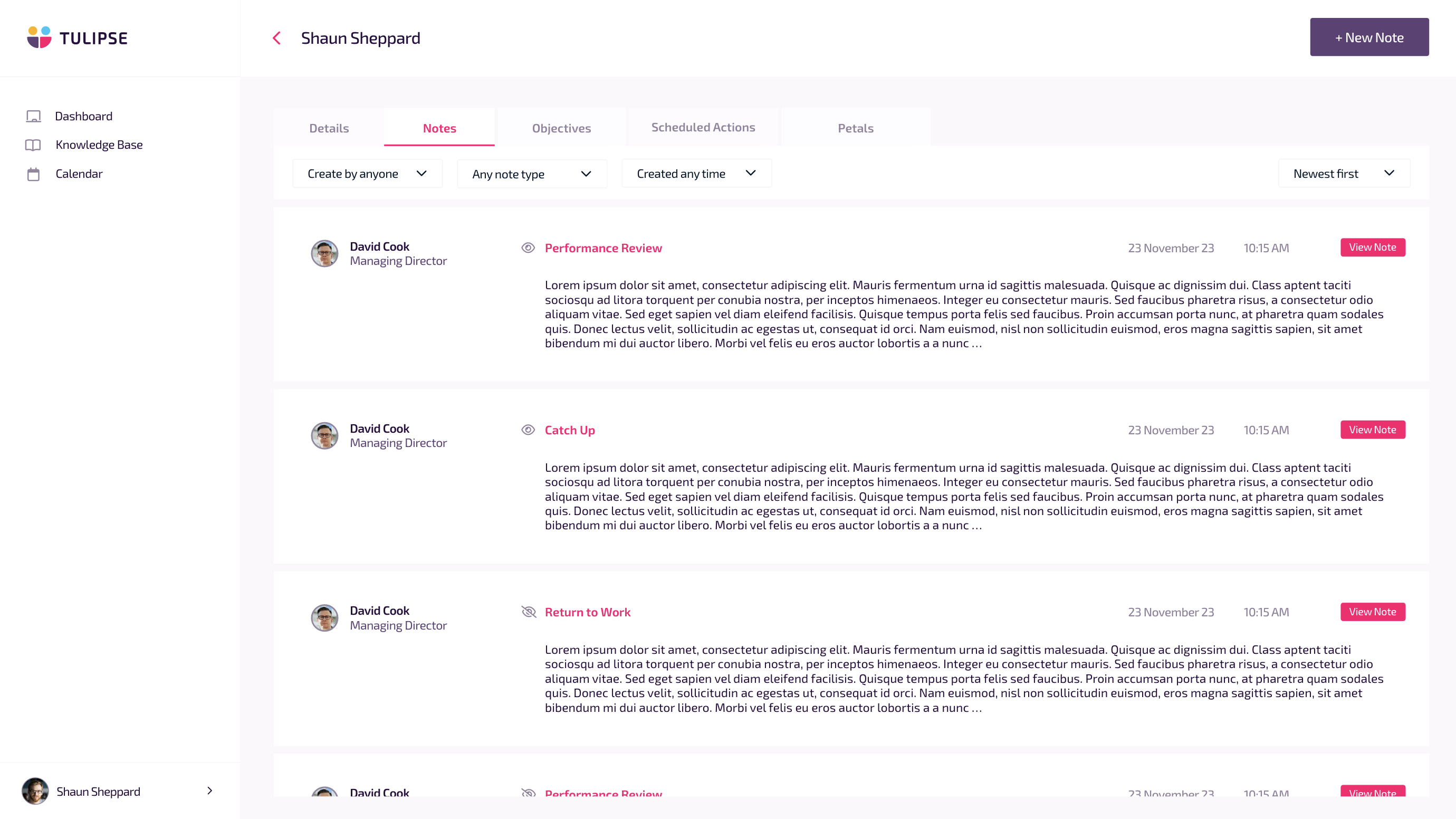This screenshot has height=819, width=1456.
Task: Click David Cook's avatar on the Performance Review note
Action: (x=324, y=253)
